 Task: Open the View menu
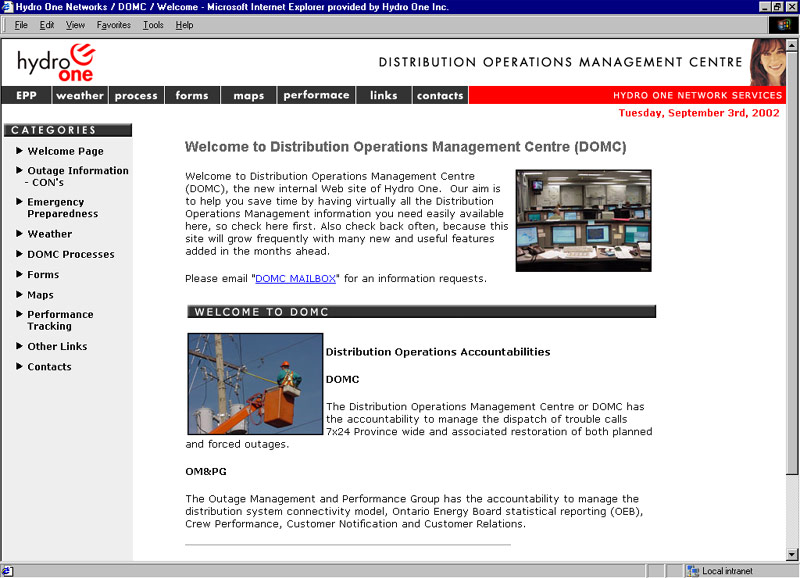(76, 25)
